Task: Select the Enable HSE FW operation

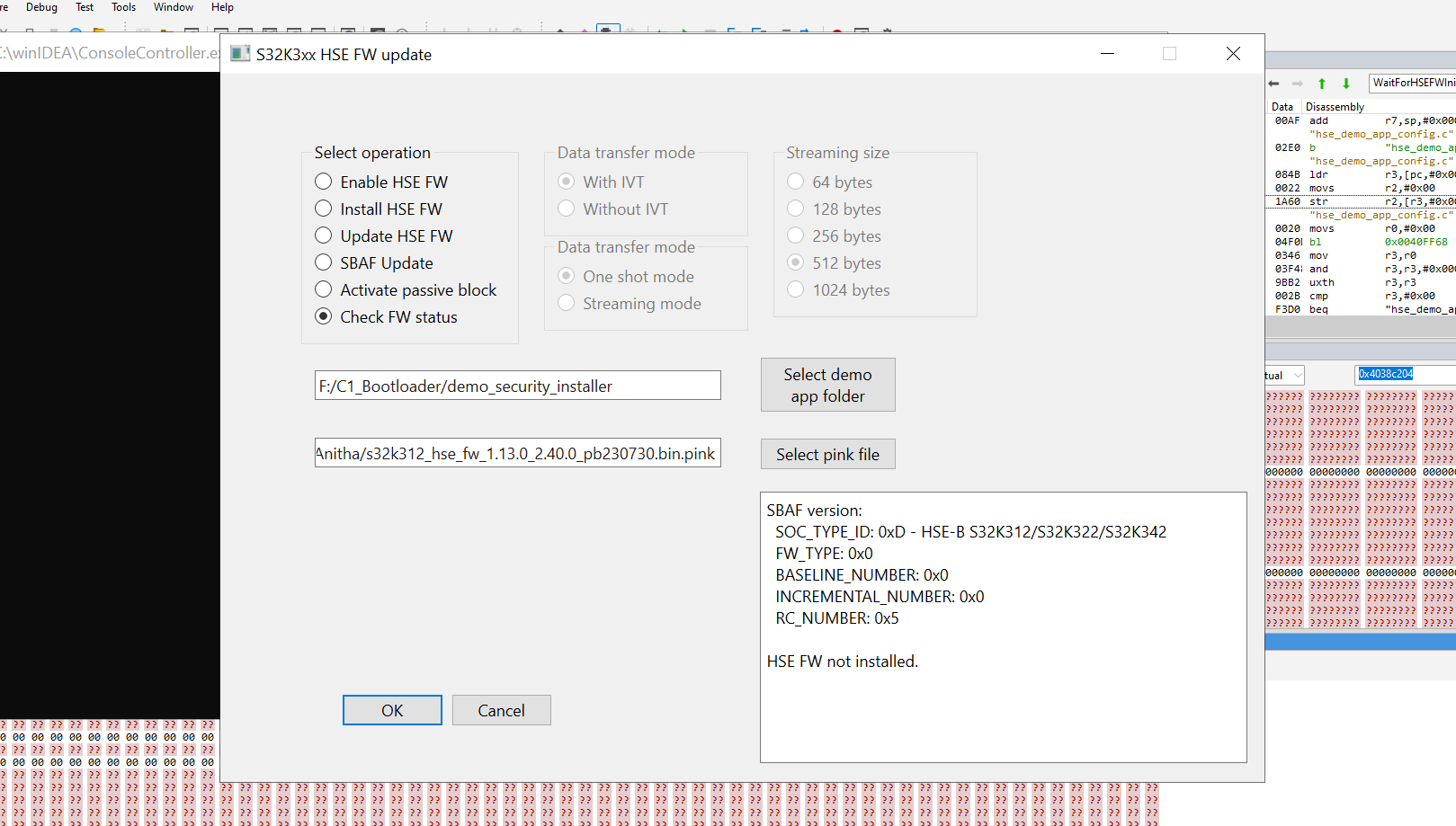Action: (x=324, y=182)
